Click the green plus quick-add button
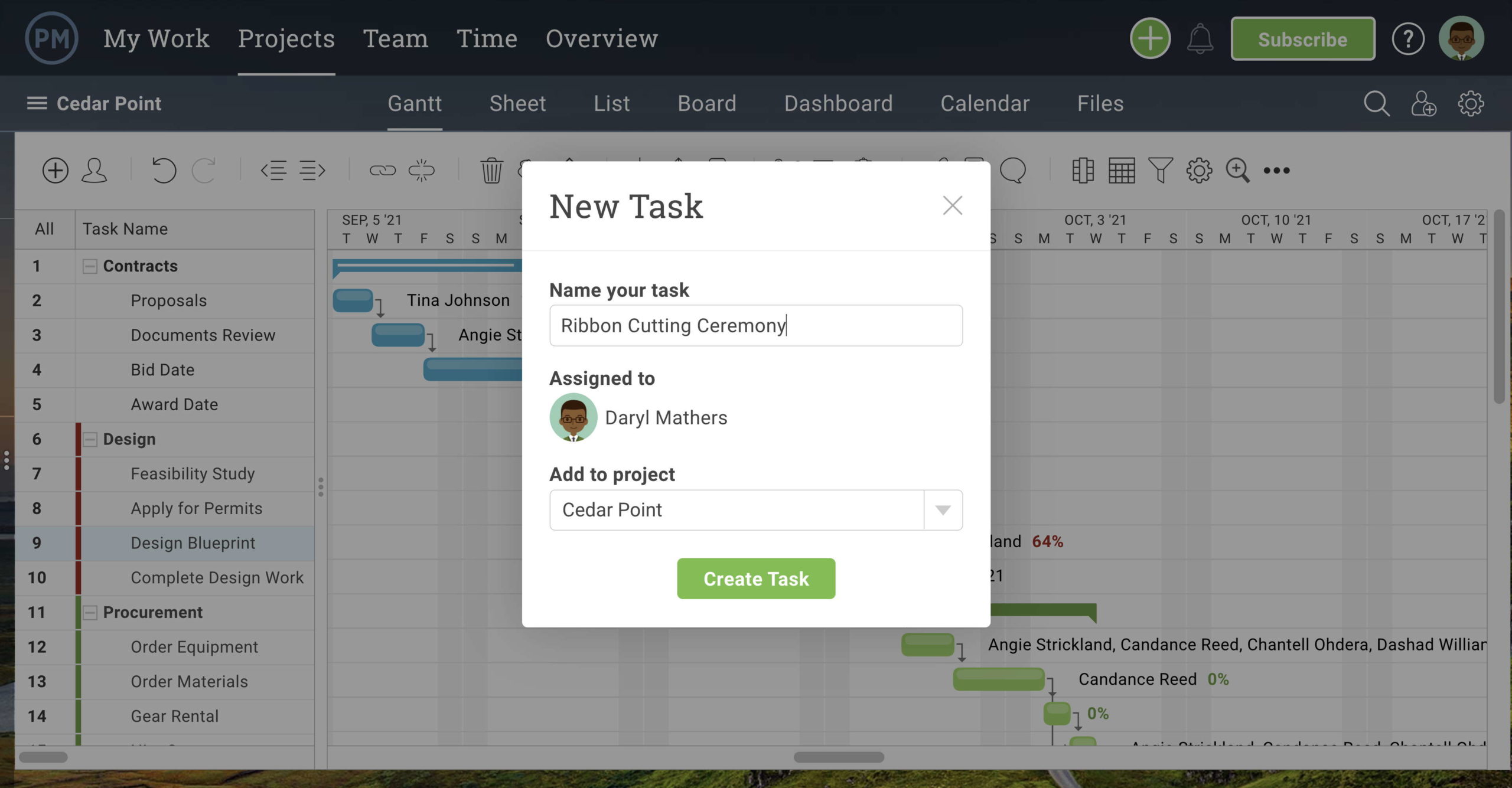 pos(1150,39)
